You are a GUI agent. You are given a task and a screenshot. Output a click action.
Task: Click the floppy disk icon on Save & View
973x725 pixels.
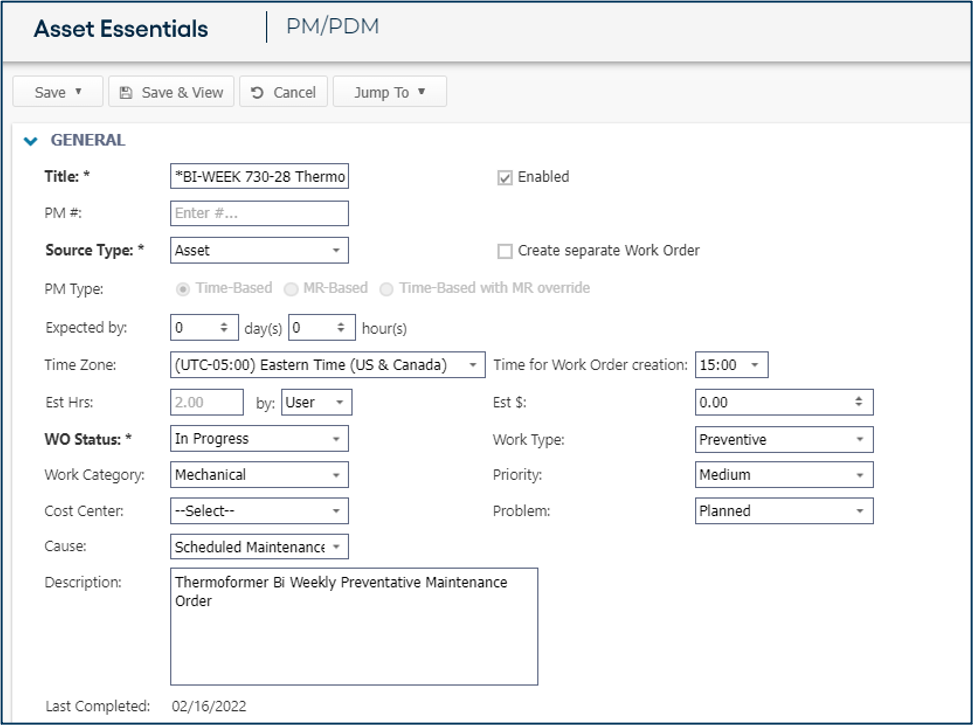point(126,92)
